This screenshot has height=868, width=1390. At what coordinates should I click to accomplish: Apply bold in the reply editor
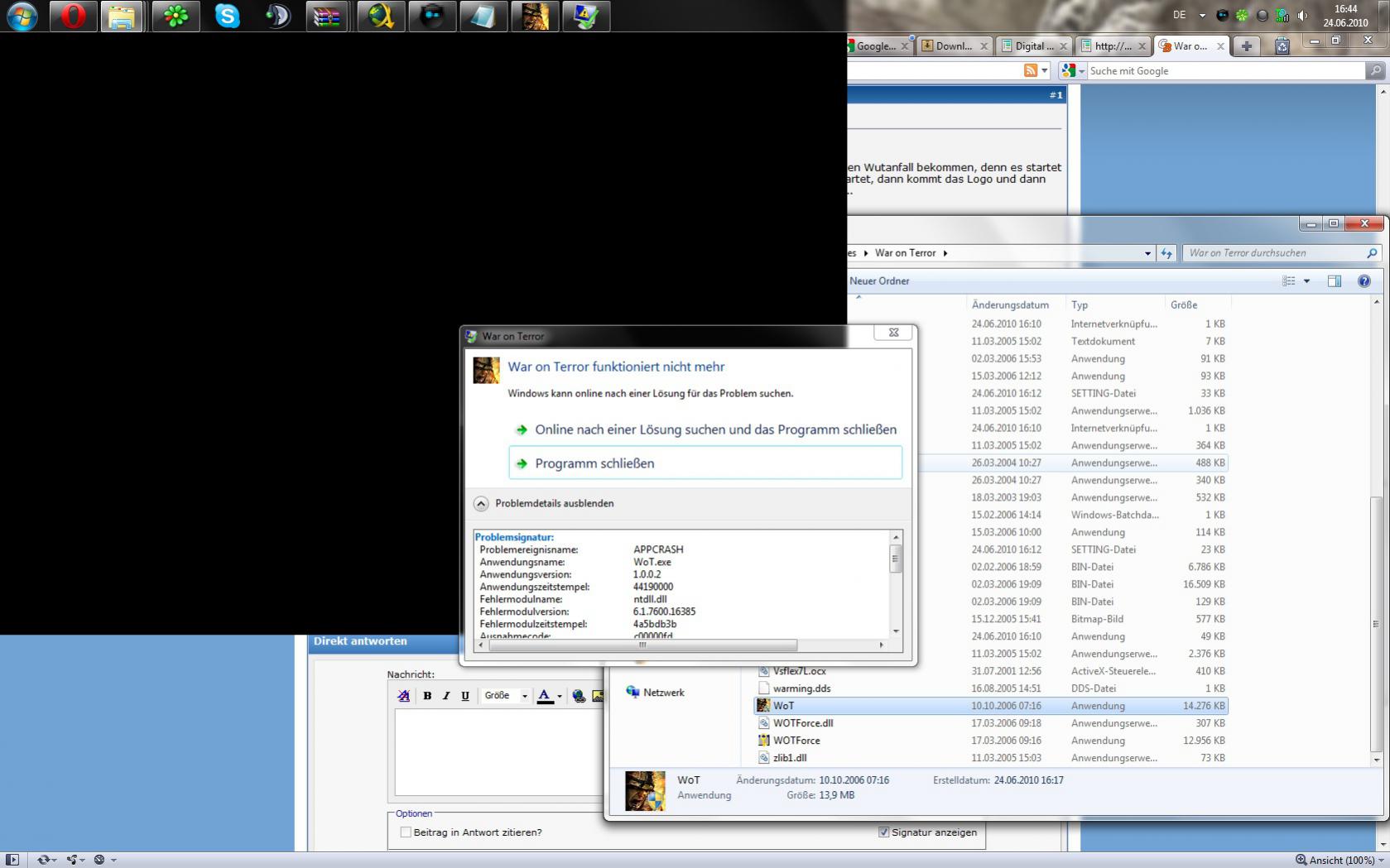tap(427, 696)
